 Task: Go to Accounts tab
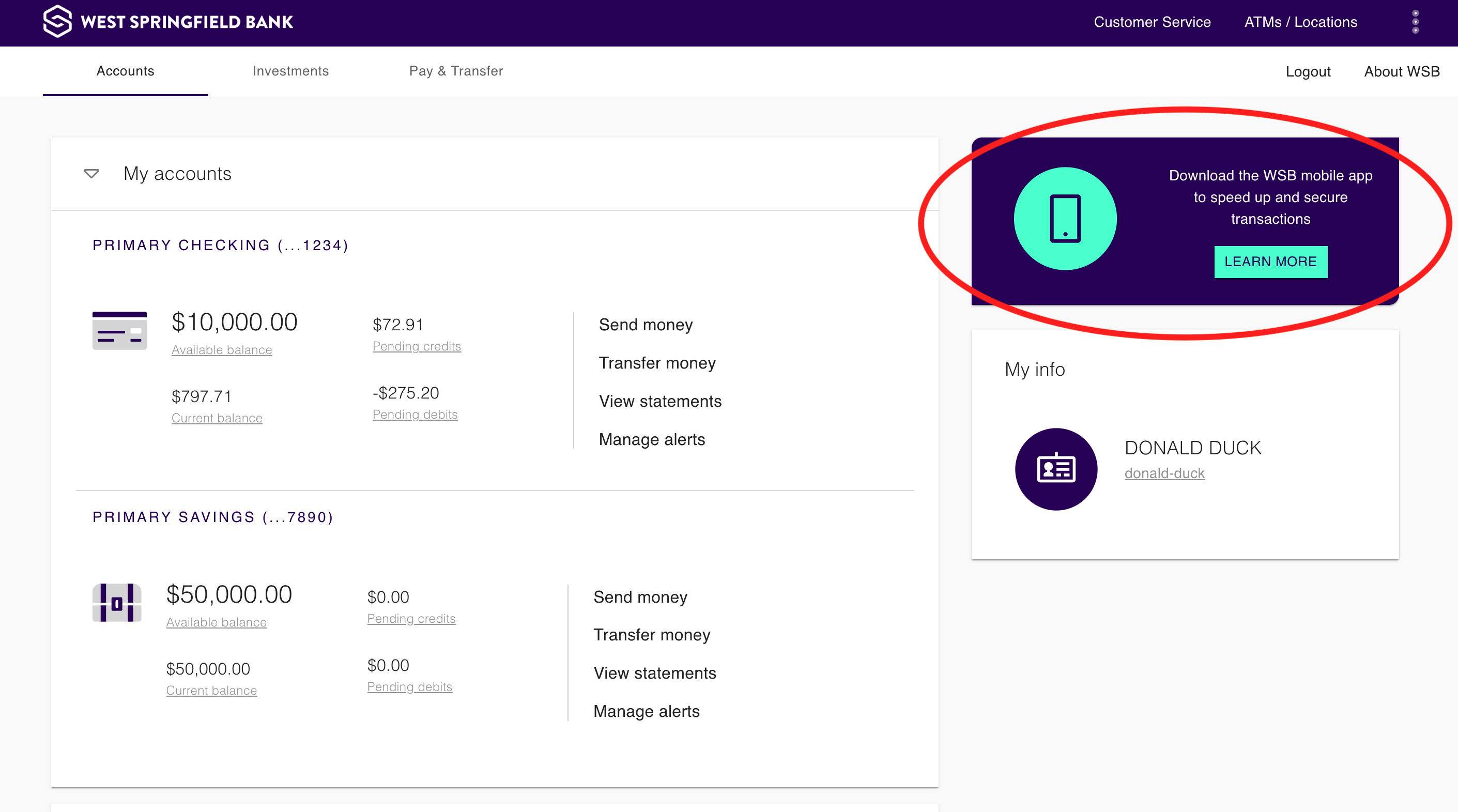(125, 71)
